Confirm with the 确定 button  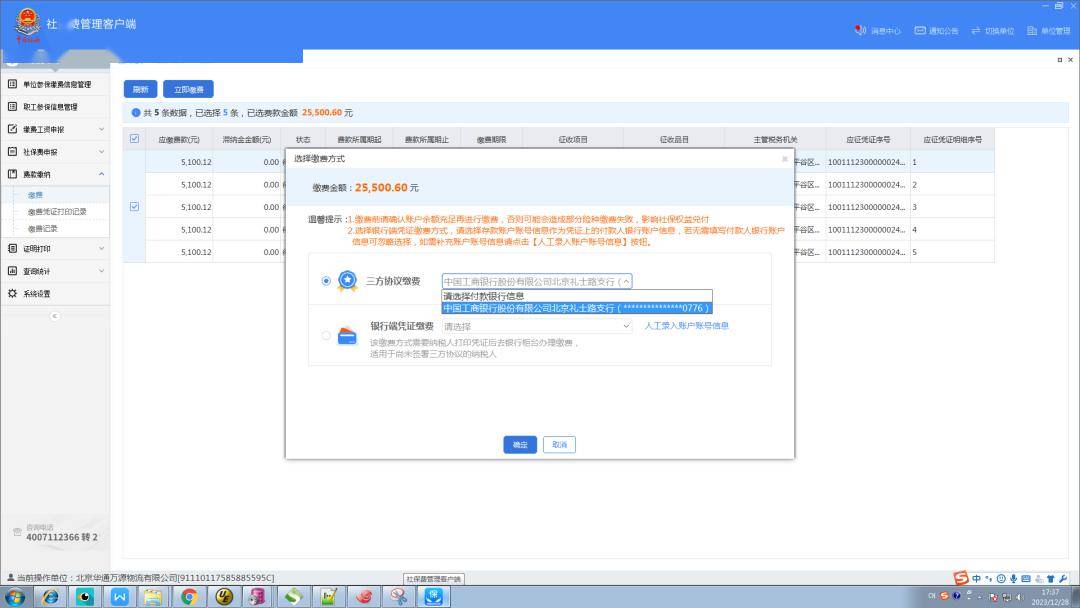click(520, 445)
